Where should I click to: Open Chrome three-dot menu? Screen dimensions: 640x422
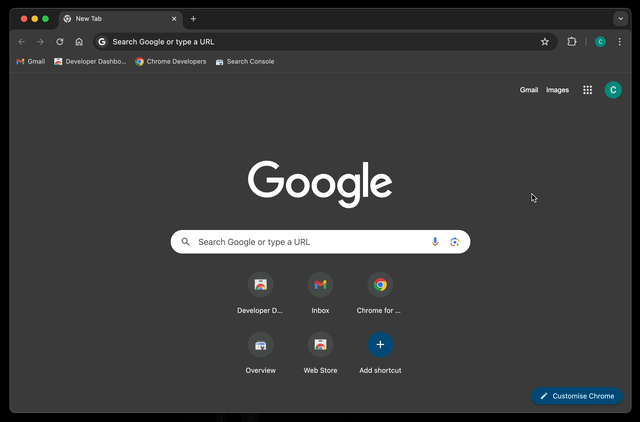[x=620, y=42]
